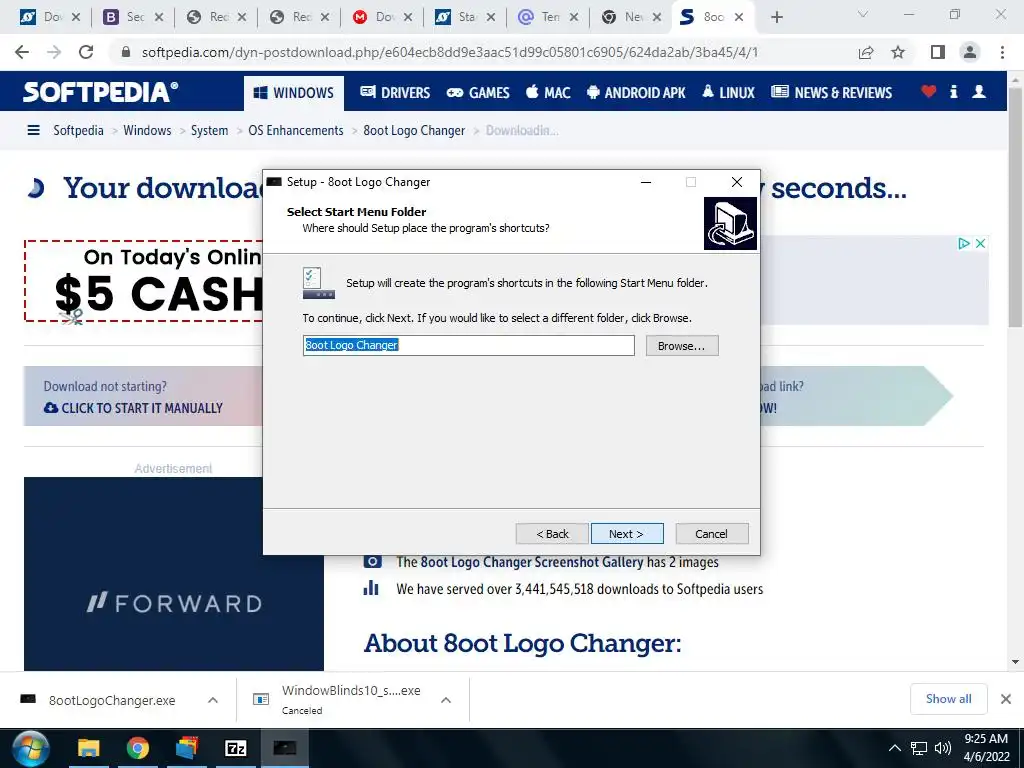The height and width of the screenshot is (768, 1024).
Task: Open the ANDROID APK section
Action: click(x=636, y=93)
